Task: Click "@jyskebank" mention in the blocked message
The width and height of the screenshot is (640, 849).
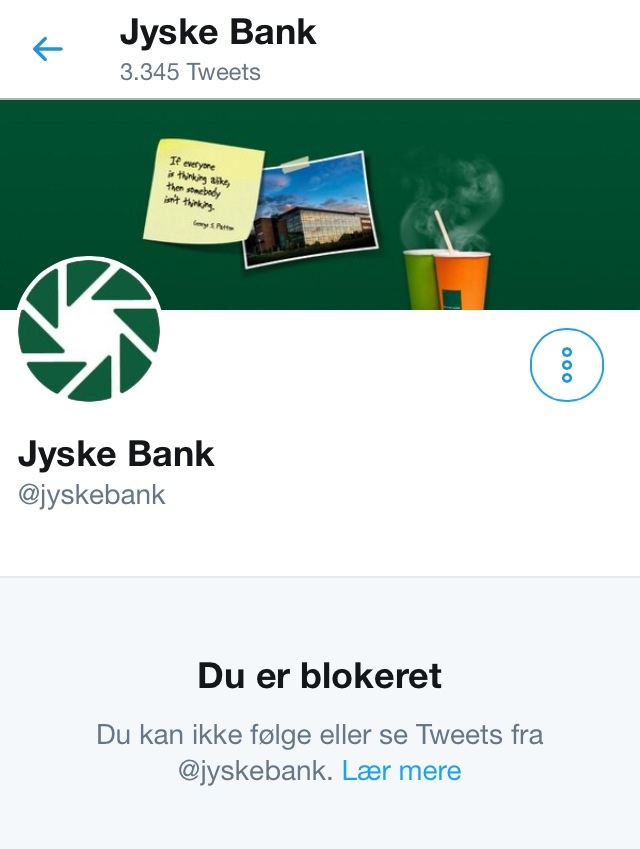Action: (255, 771)
